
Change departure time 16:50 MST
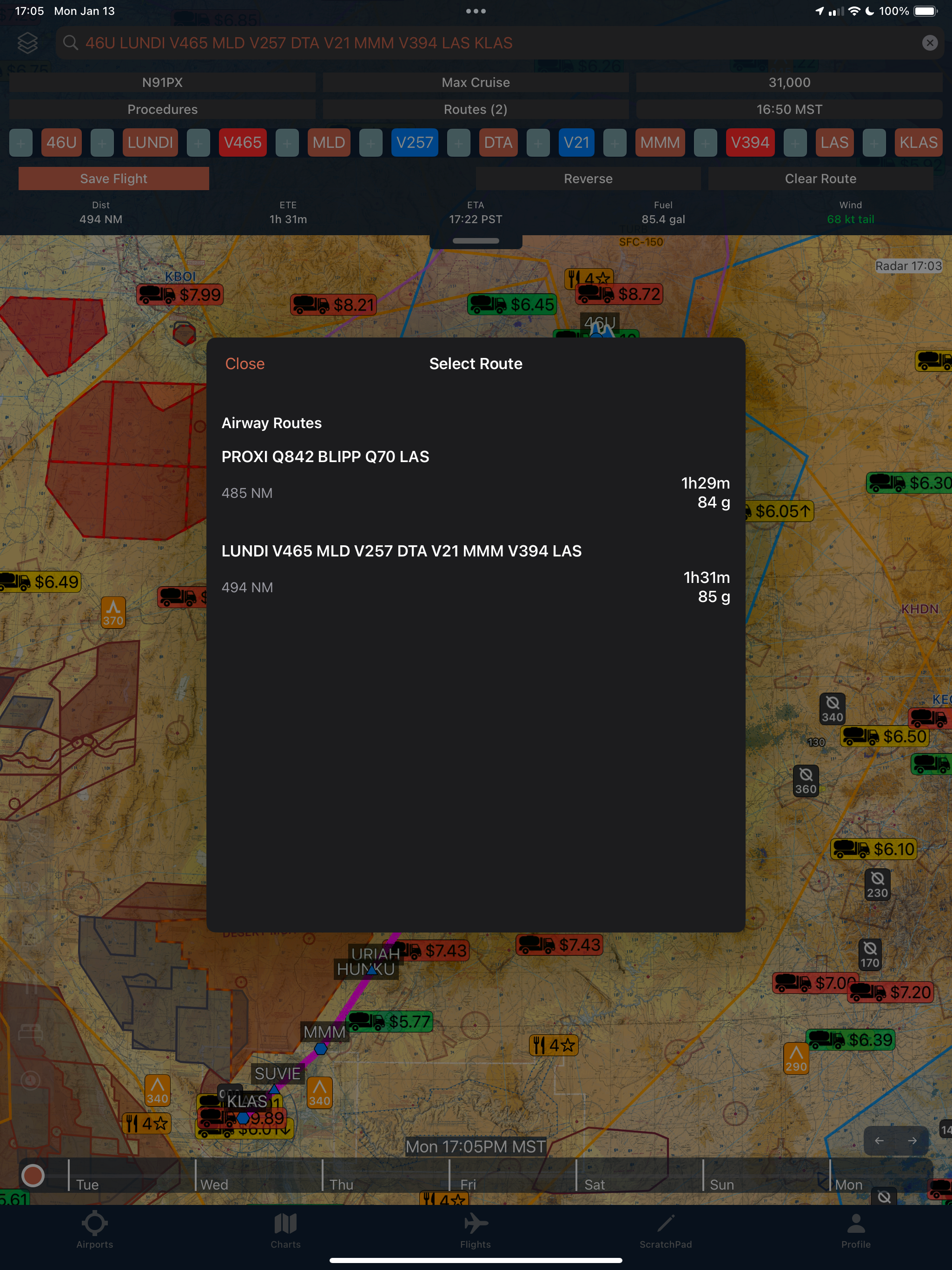coord(789,110)
